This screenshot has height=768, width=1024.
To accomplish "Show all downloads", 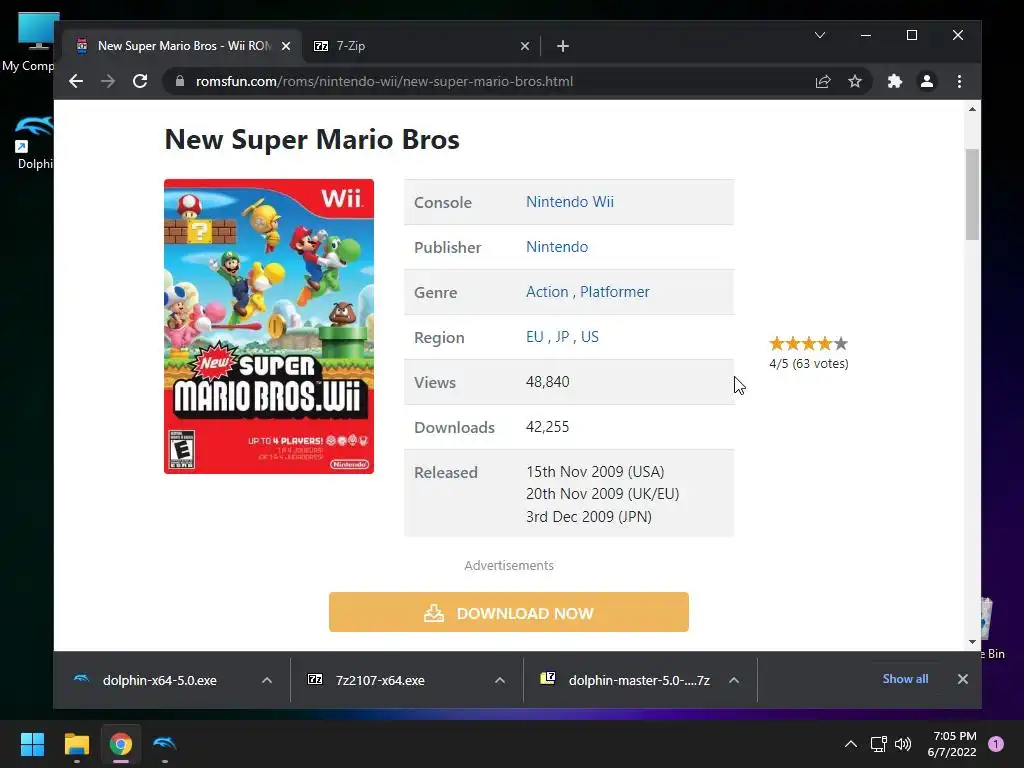I will pyautogui.click(x=905, y=679).
